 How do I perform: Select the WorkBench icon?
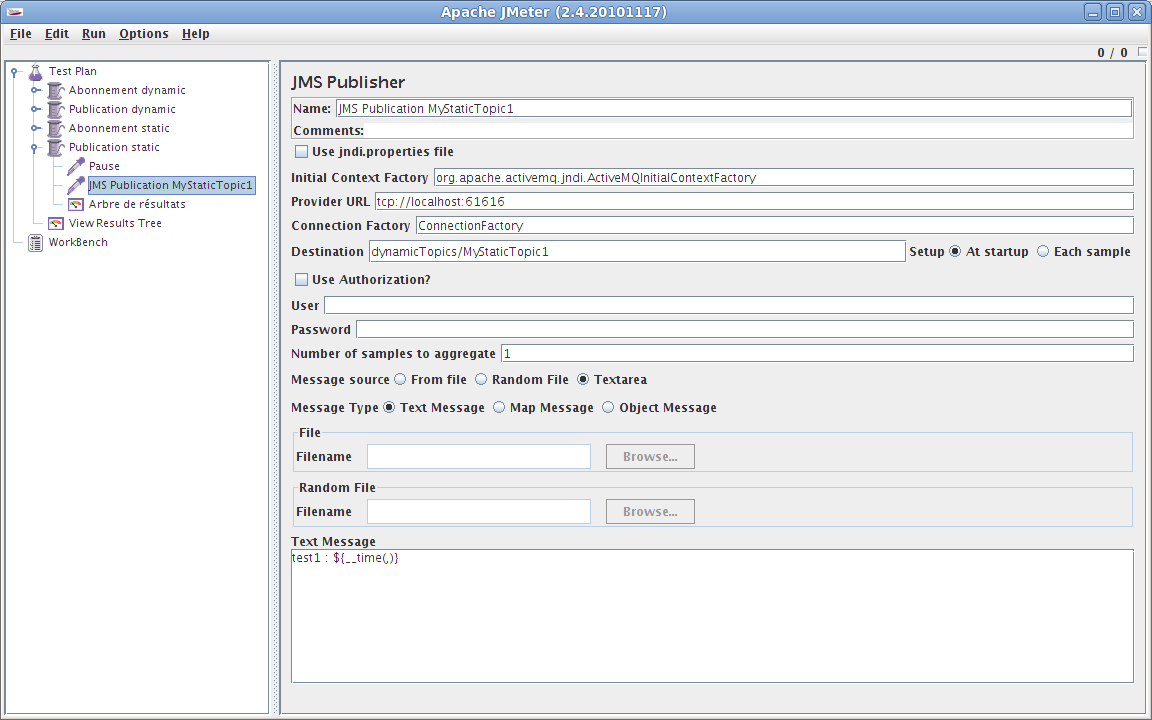(x=34, y=242)
